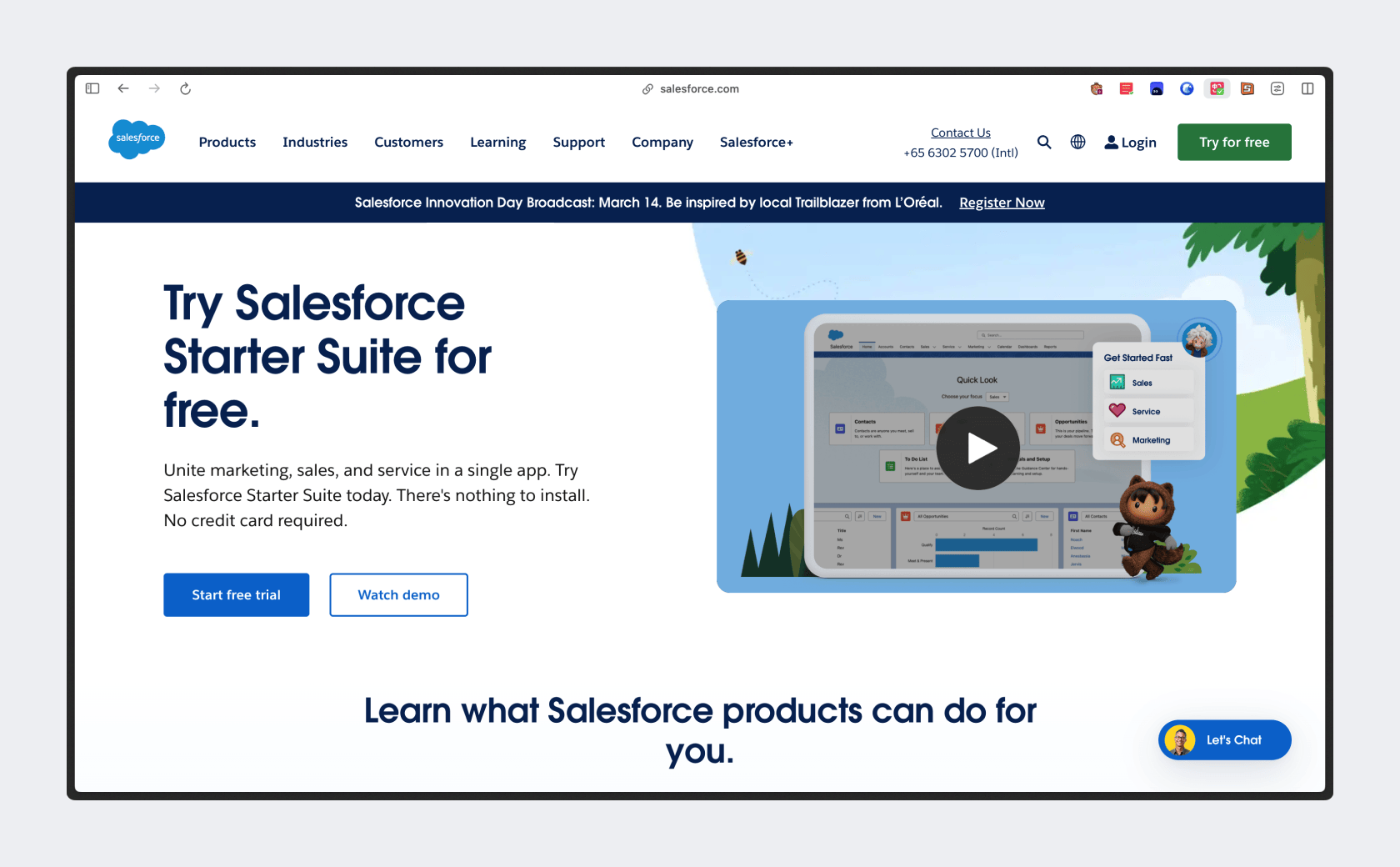The width and height of the screenshot is (1400, 867).
Task: Follow the Register Now banner link
Action: (1002, 203)
